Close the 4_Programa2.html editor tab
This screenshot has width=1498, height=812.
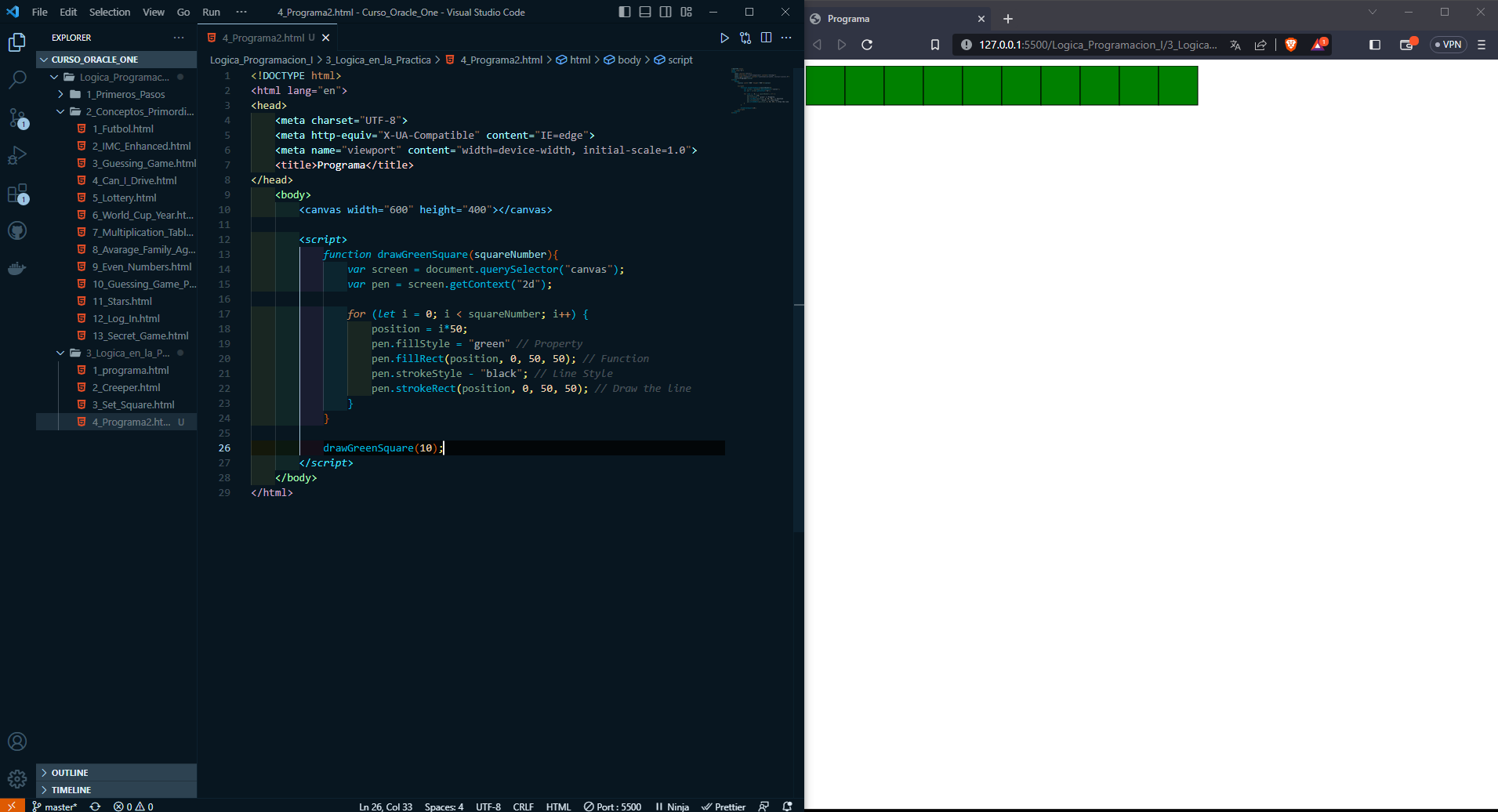pos(325,38)
